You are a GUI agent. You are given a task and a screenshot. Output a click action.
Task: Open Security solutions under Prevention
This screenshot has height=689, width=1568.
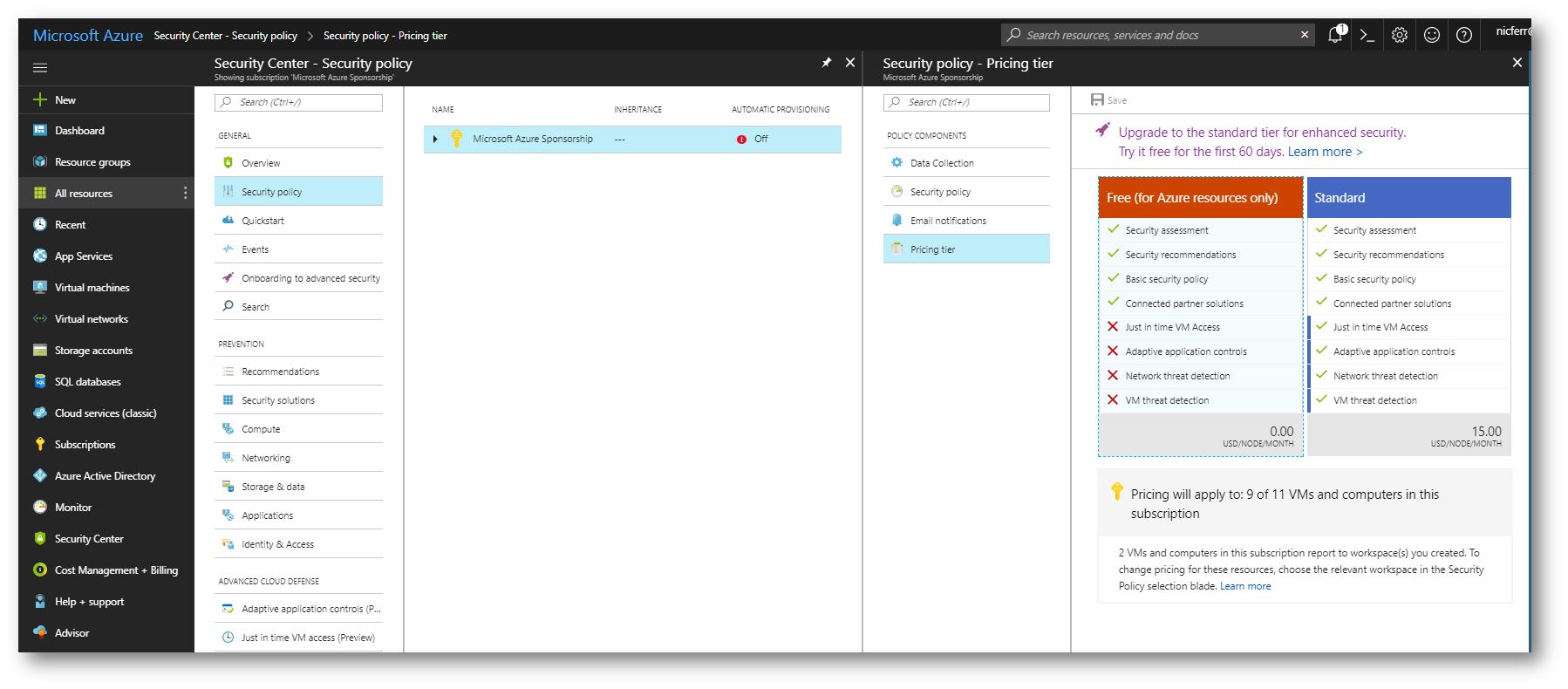click(298, 400)
